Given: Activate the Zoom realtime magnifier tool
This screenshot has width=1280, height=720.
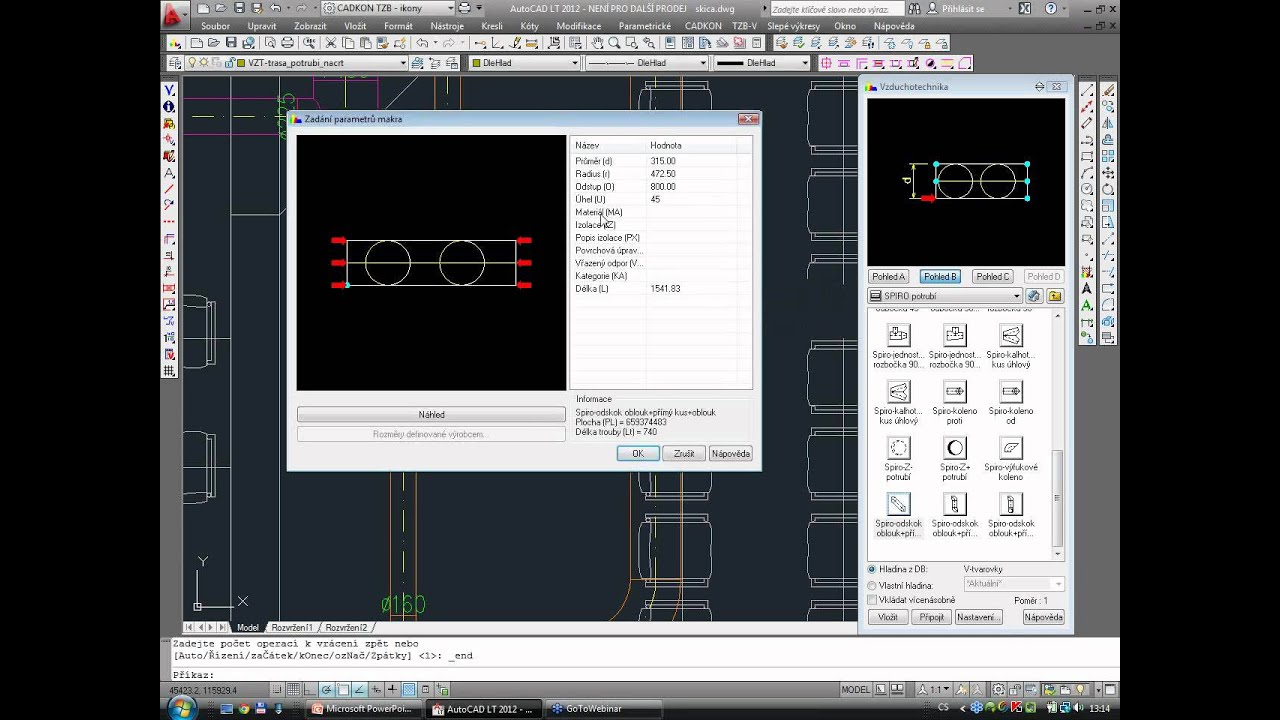Looking at the screenshot, I should point(614,43).
